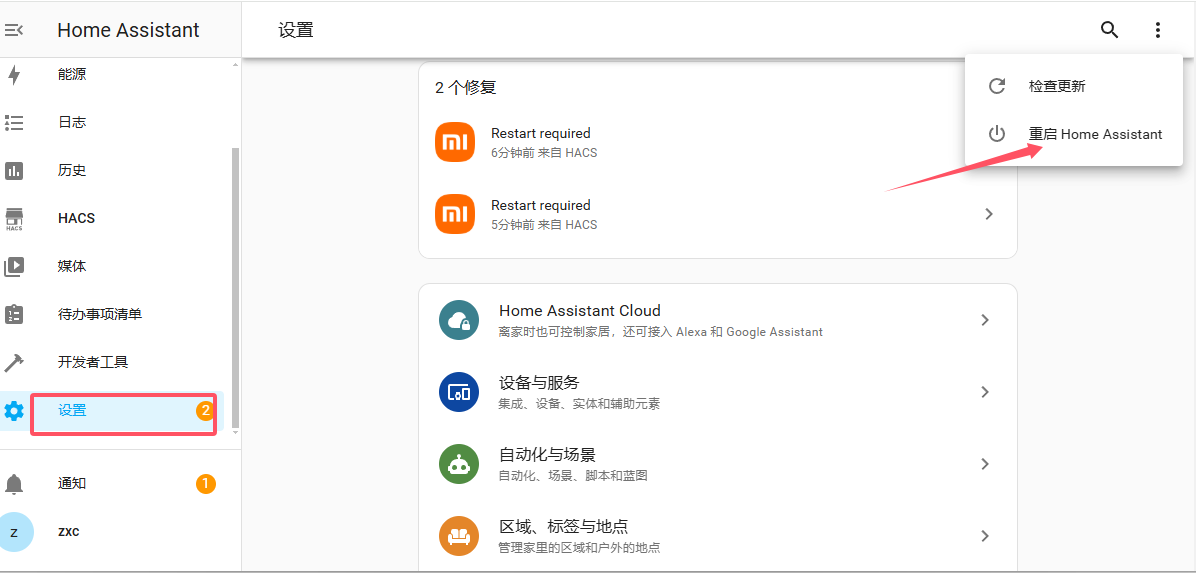This screenshot has height=573, width=1196.
Task: Click the sidebar scroll up arrow
Action: click(x=235, y=66)
